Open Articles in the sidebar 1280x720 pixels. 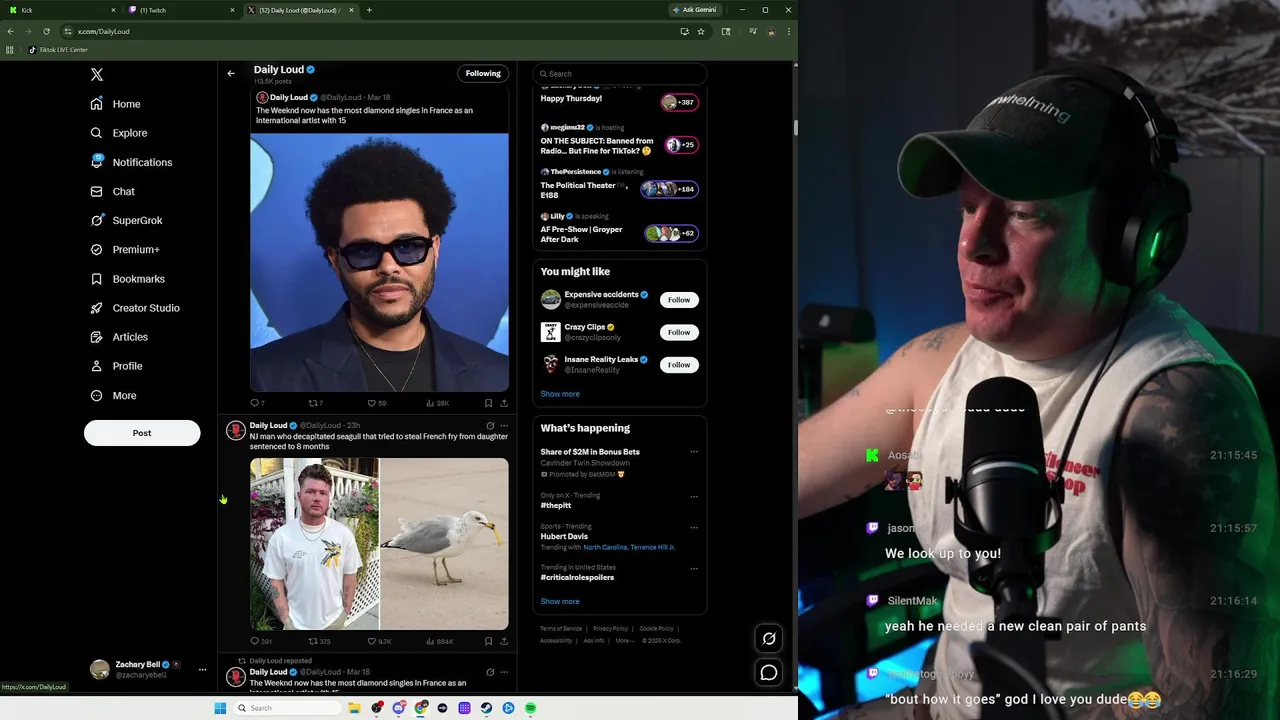click(x=119, y=337)
